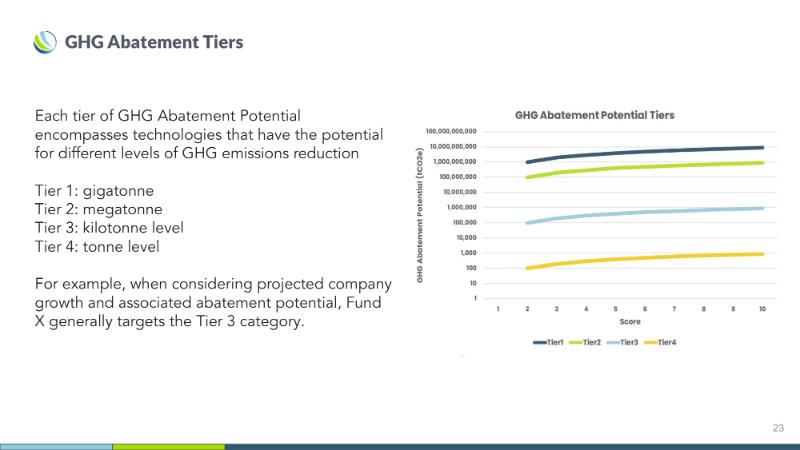Viewport: 800px width, 450px height.
Task: Click the Tier2 legend entry
Action: 586,342
